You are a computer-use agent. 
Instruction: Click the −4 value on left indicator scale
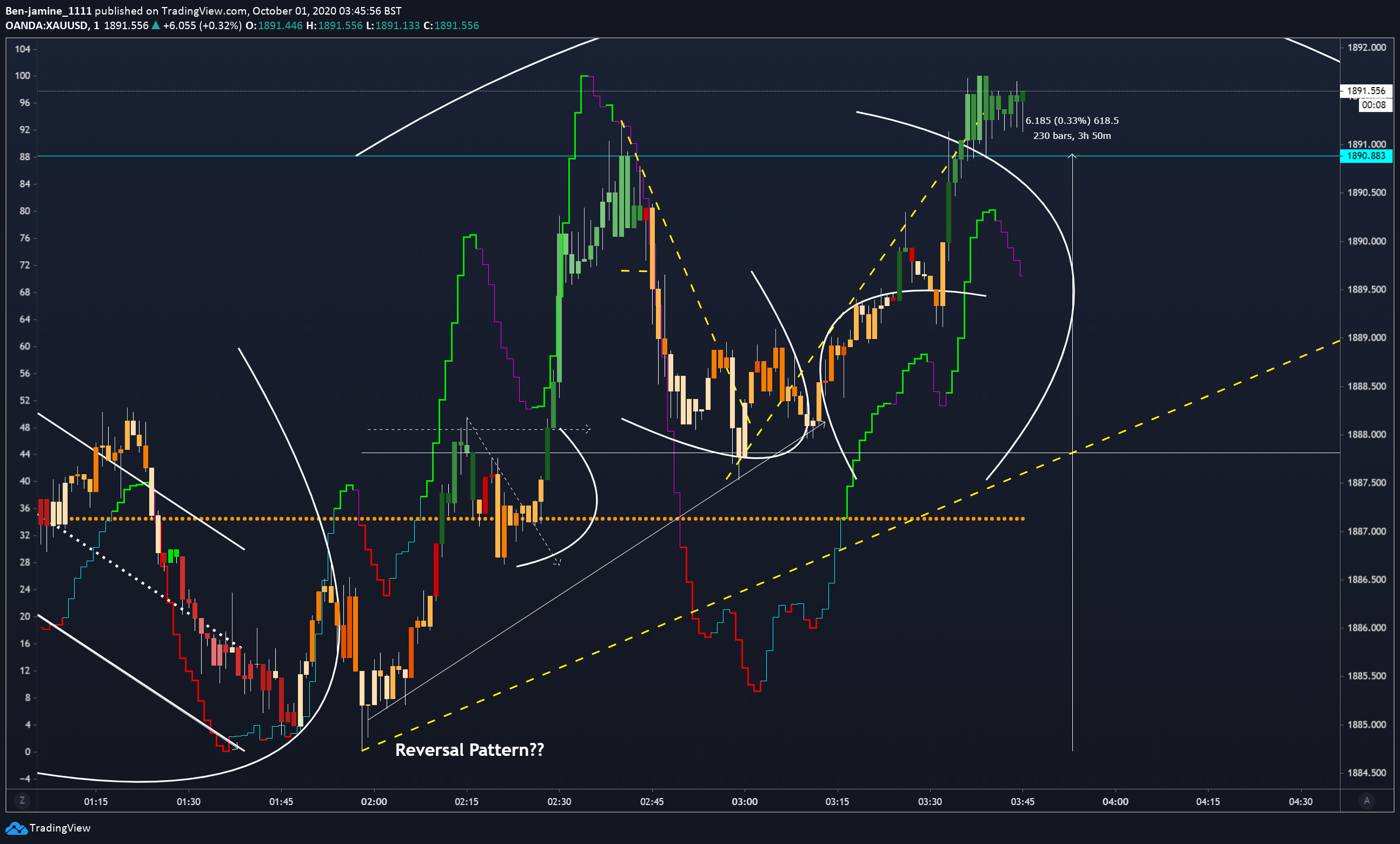pos(24,779)
